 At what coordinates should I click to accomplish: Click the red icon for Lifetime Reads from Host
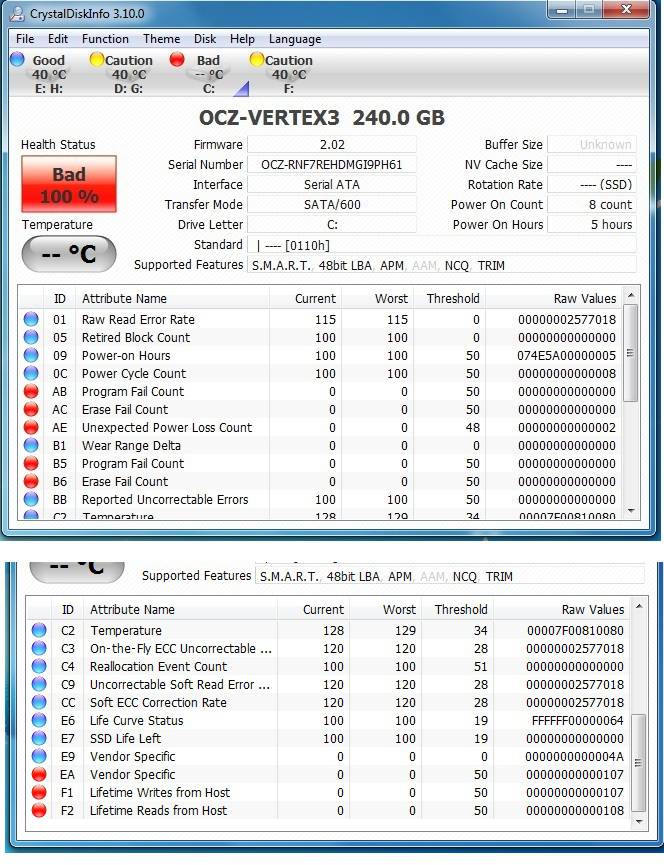click(x=39, y=810)
